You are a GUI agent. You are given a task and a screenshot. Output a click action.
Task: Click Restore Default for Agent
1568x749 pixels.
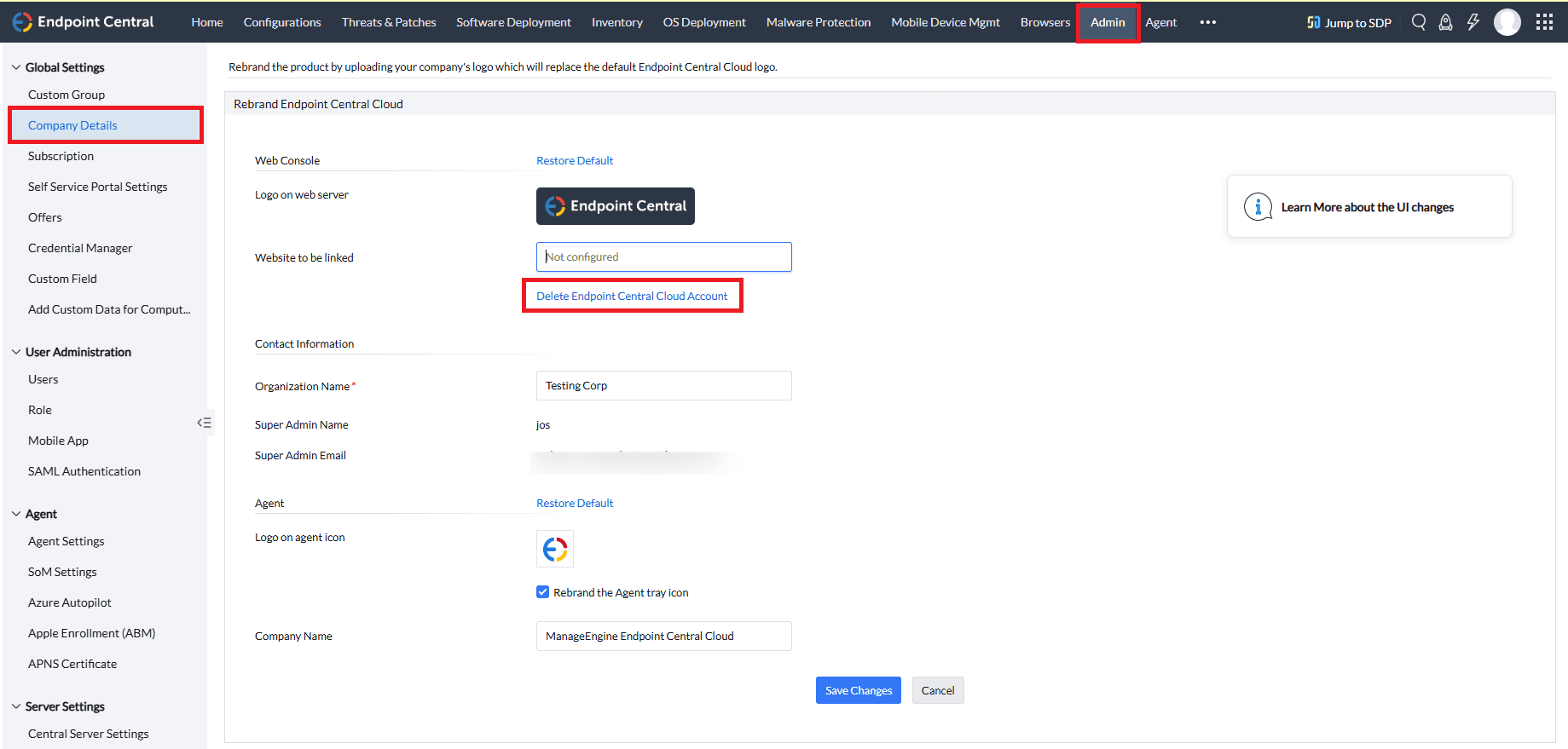coord(575,503)
